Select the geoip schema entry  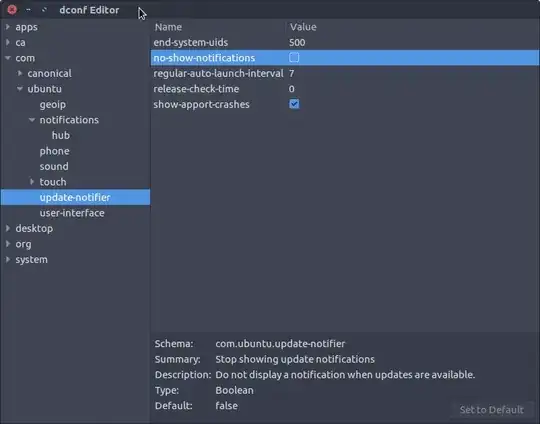53,104
